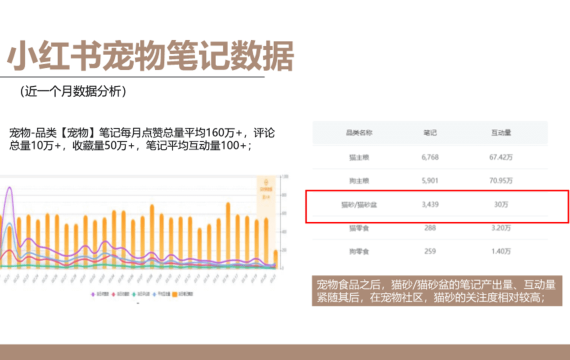Select the value 30万

pos(501,205)
